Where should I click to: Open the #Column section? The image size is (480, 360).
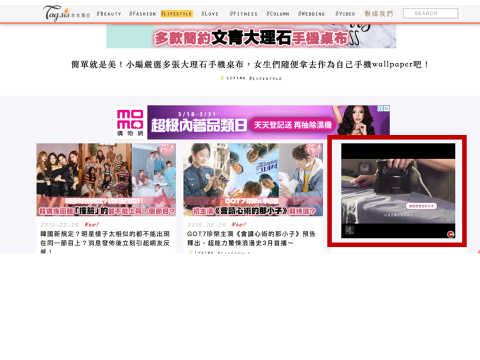tap(278, 14)
